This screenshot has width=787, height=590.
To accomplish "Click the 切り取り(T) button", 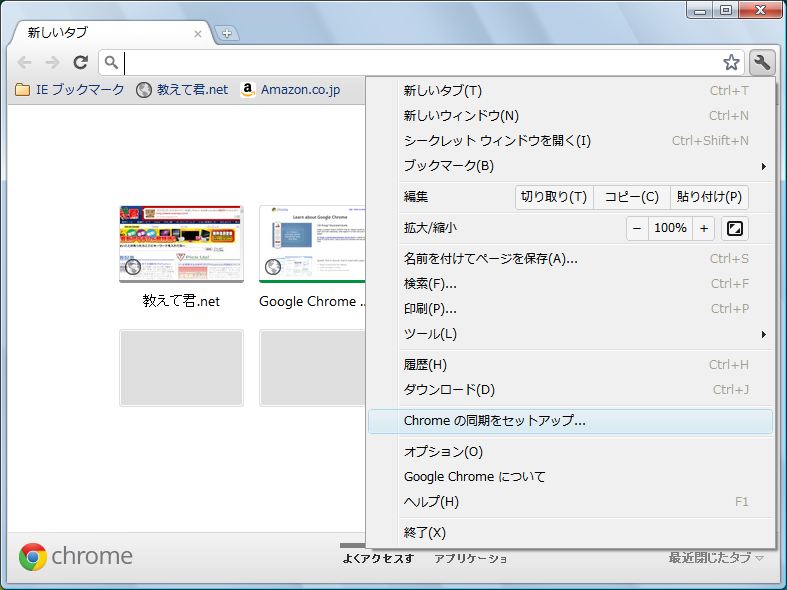I will pos(554,197).
